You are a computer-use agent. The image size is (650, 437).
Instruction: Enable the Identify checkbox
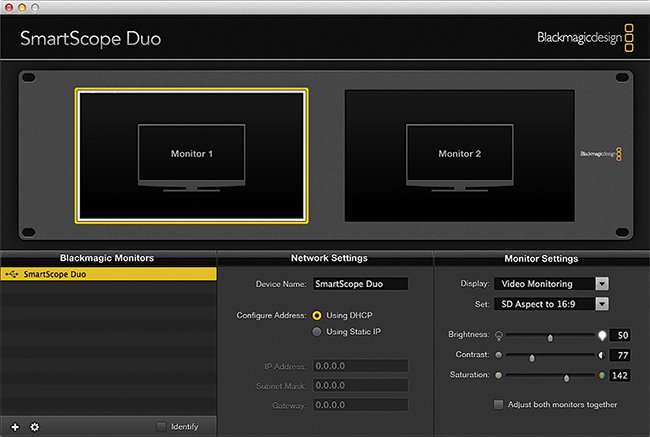(x=161, y=427)
